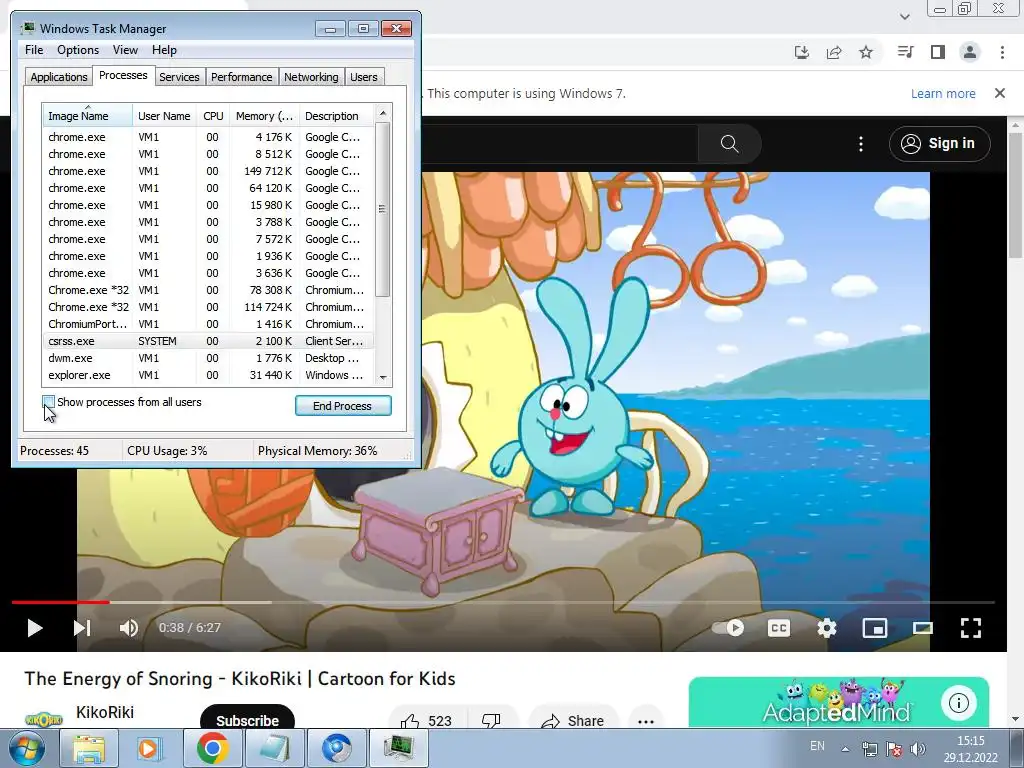Screen dimensions: 1024x768
Task: Bookmark this page with star
Action: [x=866, y=52]
